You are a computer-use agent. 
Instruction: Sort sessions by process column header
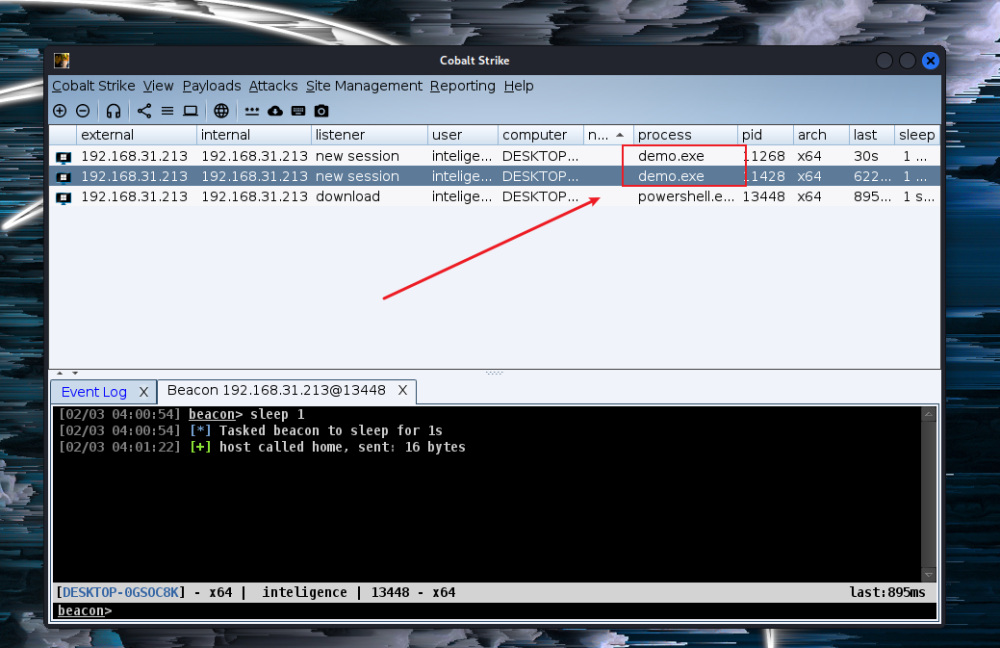pos(686,135)
